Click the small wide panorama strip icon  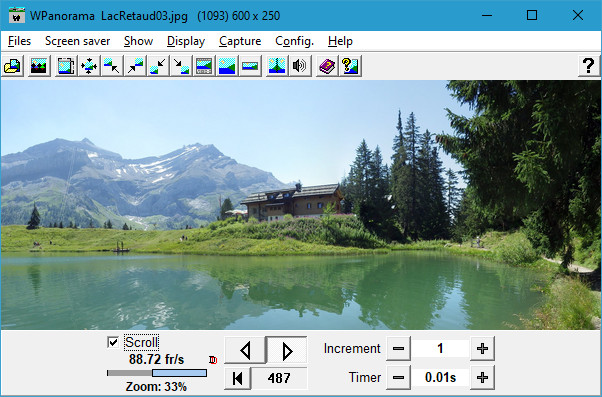(250, 66)
